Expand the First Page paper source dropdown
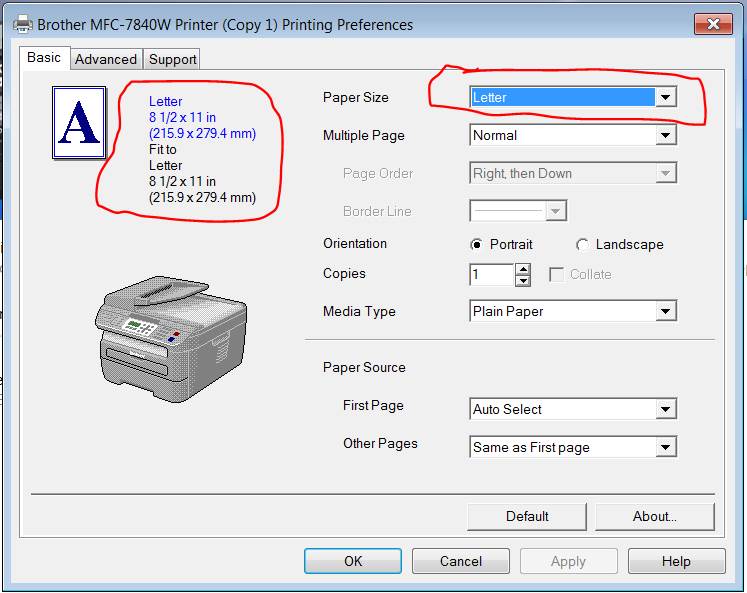Image resolution: width=747 pixels, height=593 pixels. [x=666, y=409]
